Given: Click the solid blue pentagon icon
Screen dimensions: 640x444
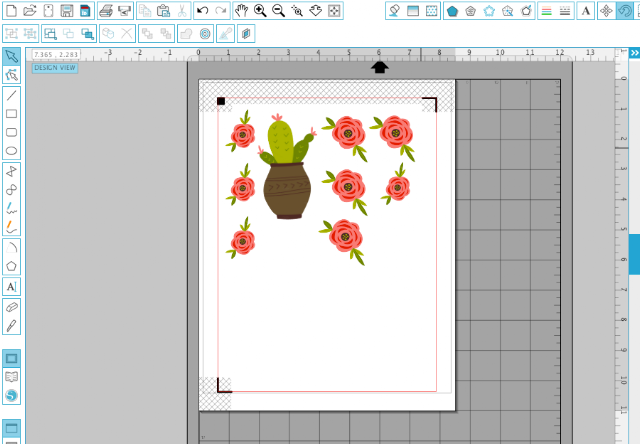Looking at the screenshot, I should click(x=452, y=11).
